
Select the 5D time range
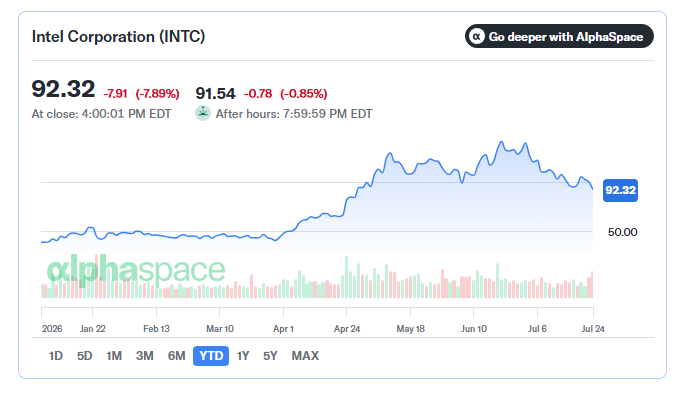click(84, 356)
